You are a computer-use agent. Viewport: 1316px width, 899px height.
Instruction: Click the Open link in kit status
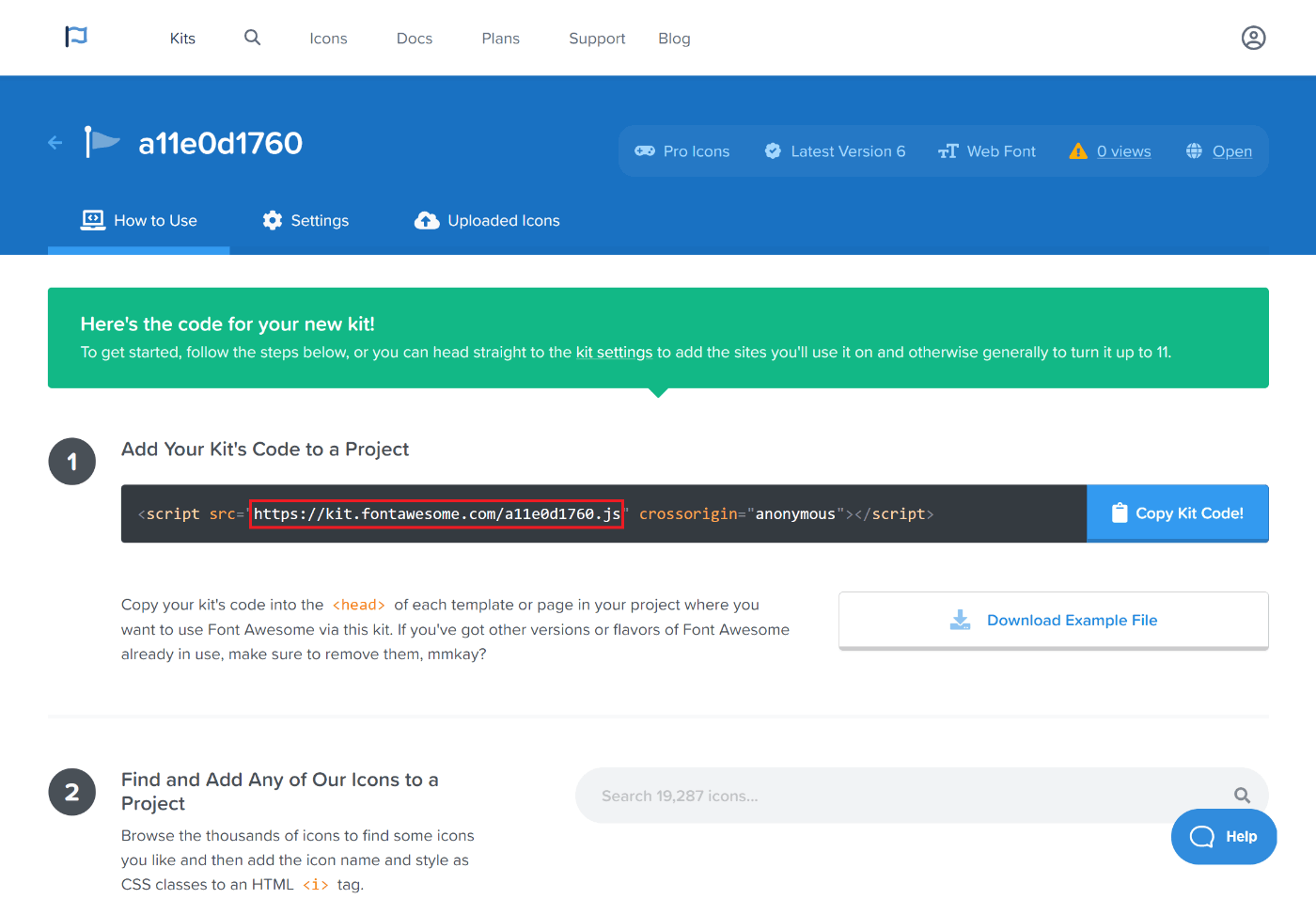[x=1232, y=151]
